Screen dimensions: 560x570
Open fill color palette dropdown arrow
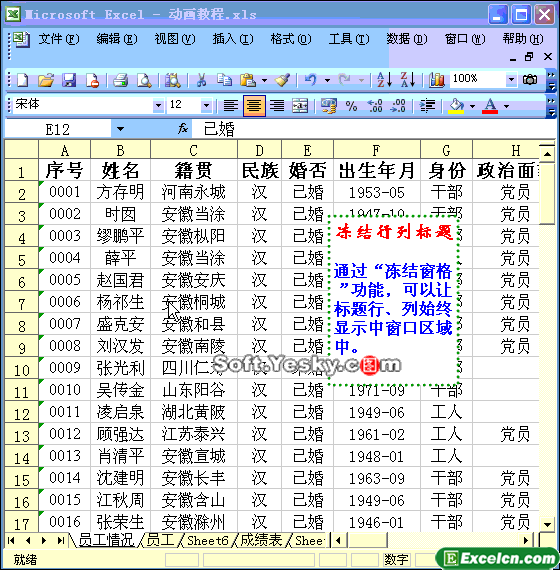(x=472, y=107)
